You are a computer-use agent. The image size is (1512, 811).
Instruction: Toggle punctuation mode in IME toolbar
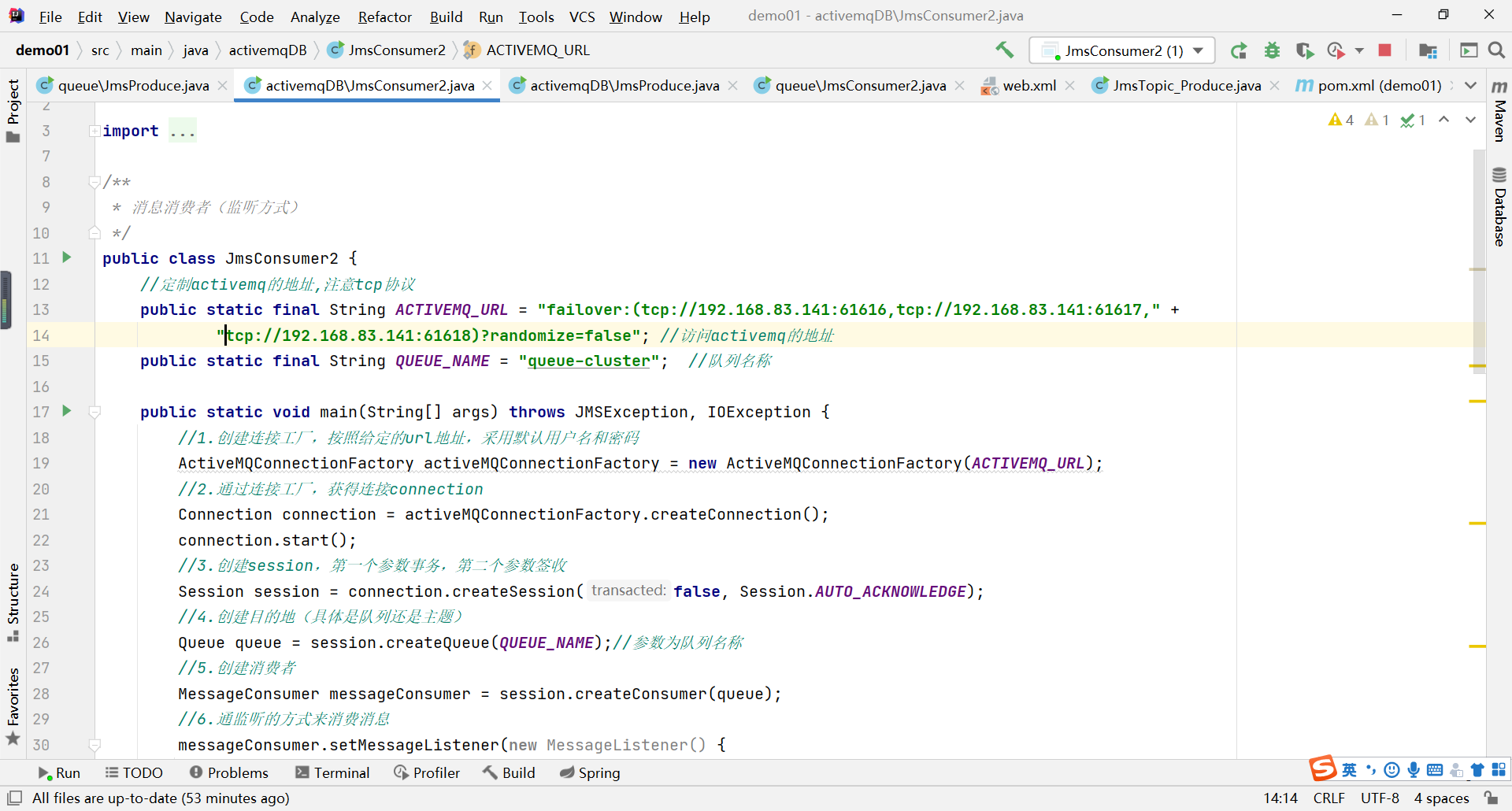[1371, 770]
